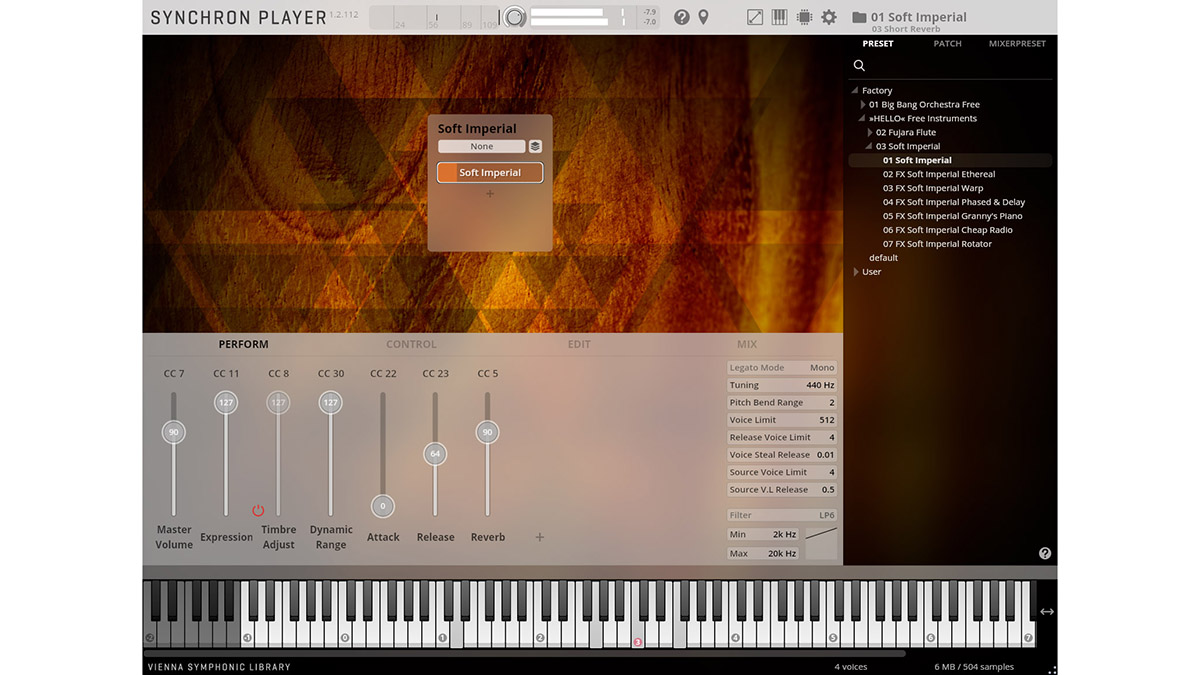
Task: Select preset 05 FX Soft Imperial Granny's Piano
Action: (952, 216)
